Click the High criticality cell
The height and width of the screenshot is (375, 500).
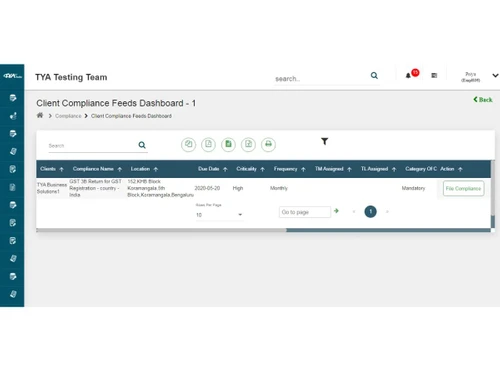coord(238,188)
